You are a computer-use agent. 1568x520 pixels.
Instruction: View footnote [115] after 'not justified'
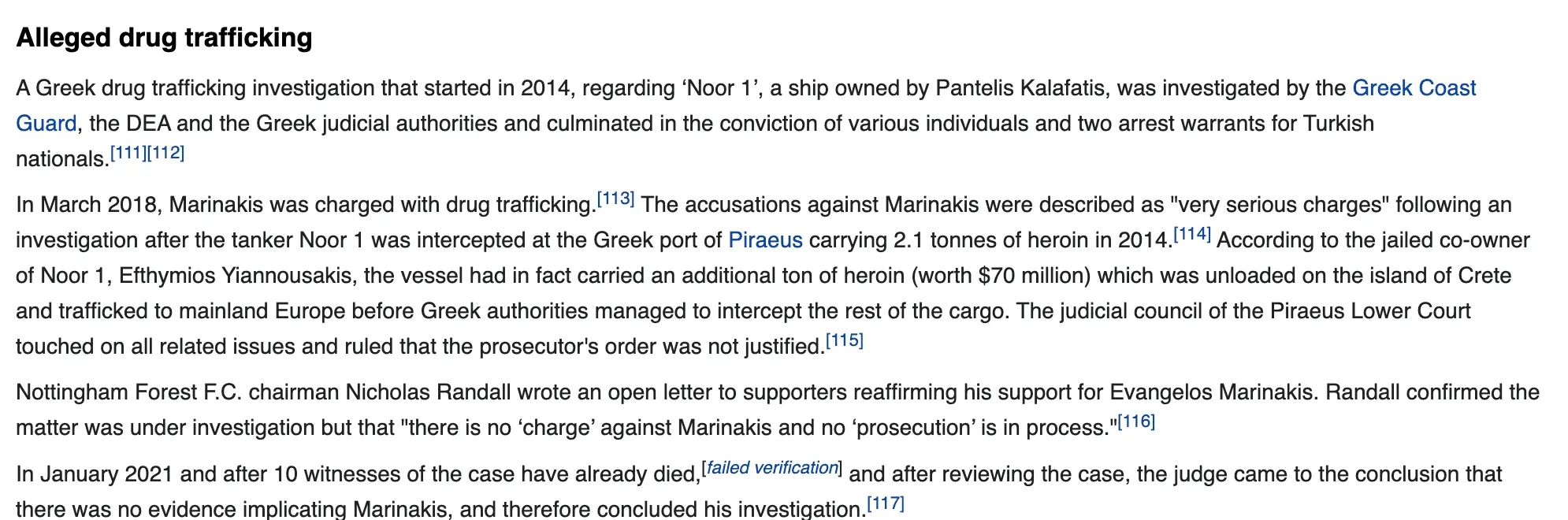pos(845,340)
